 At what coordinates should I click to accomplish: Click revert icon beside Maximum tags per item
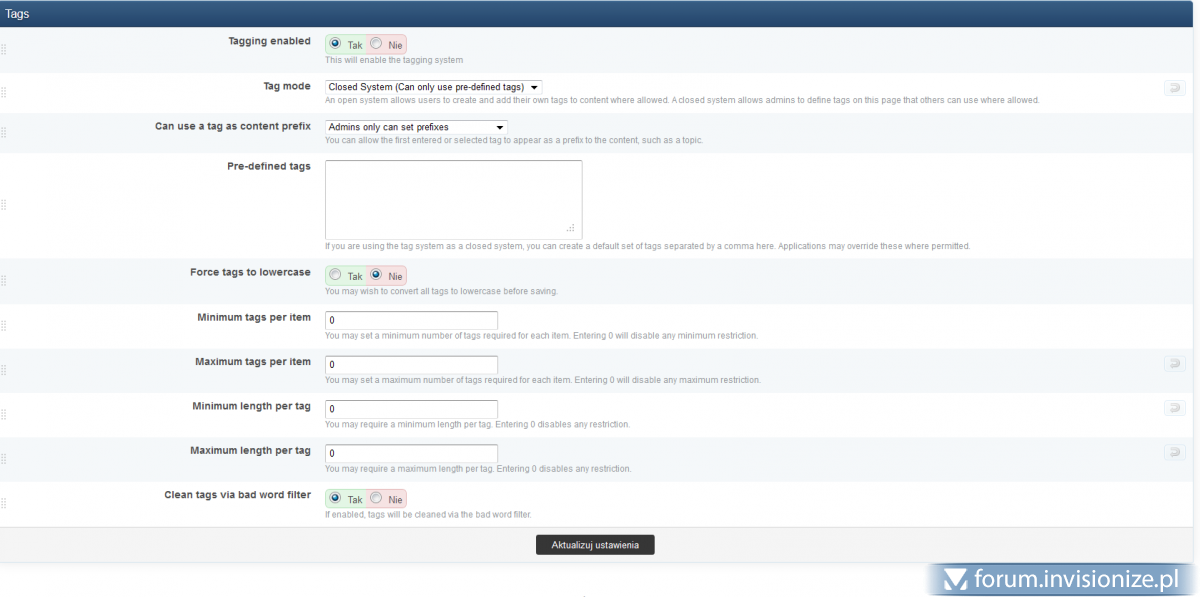[x=1174, y=364]
